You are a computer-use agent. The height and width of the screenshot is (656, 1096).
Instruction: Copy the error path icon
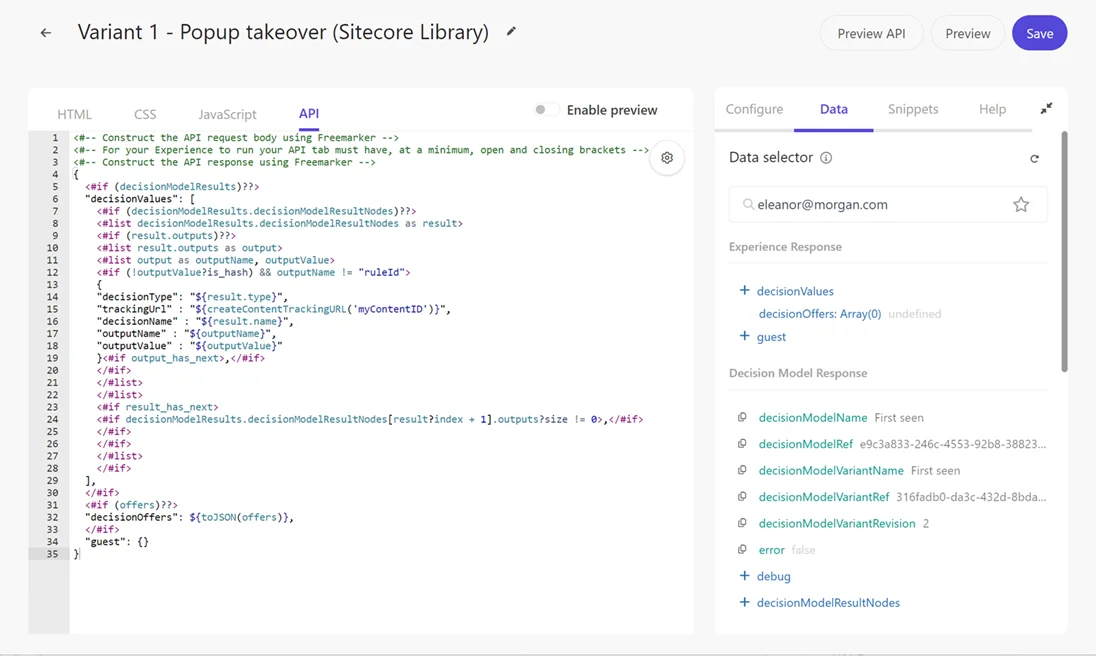coord(742,550)
